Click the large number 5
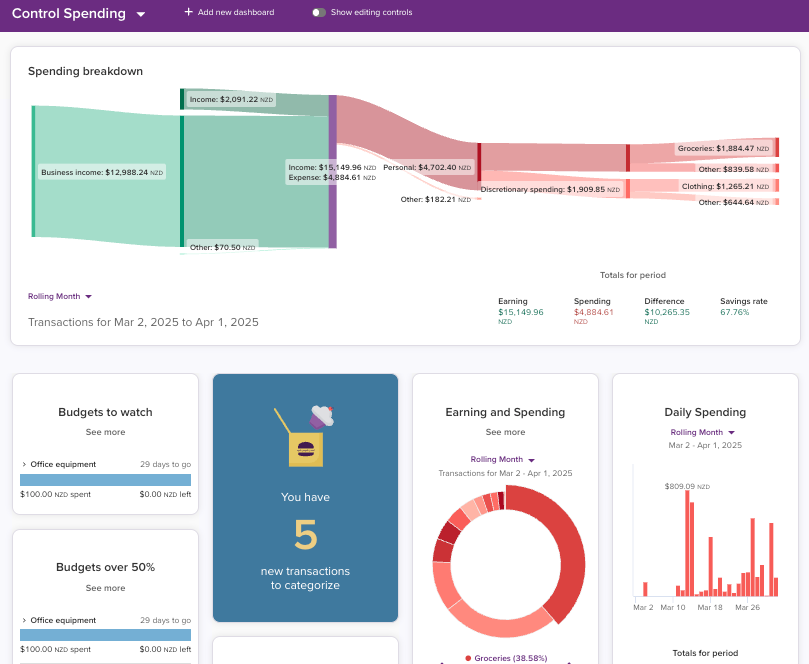 305,535
